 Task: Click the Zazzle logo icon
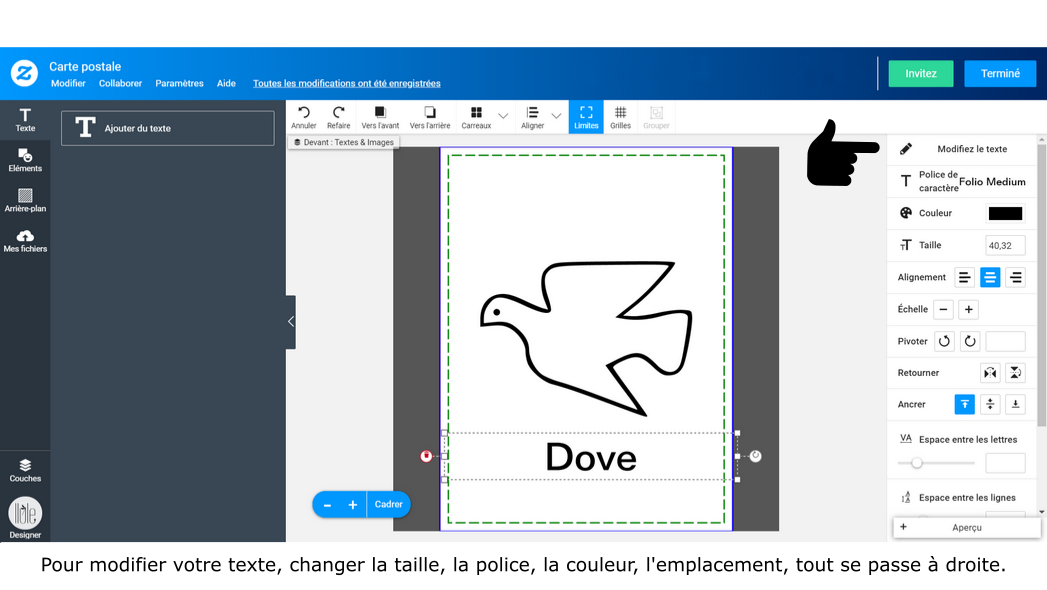pos(24,73)
